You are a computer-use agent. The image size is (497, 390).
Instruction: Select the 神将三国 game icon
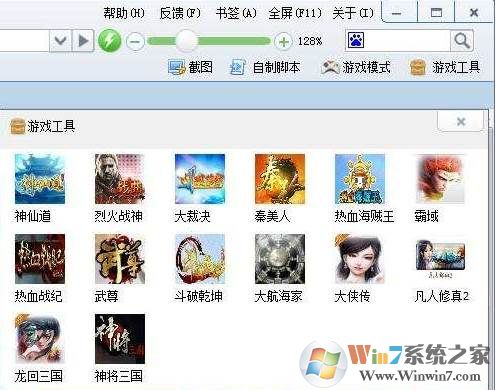point(120,339)
